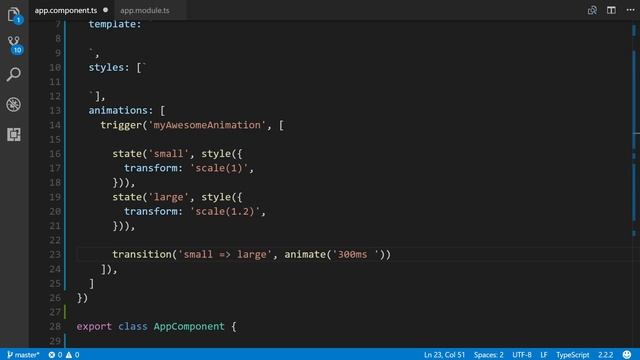Click line number 23 in gutter
This screenshot has height=360, width=640.
55,254
